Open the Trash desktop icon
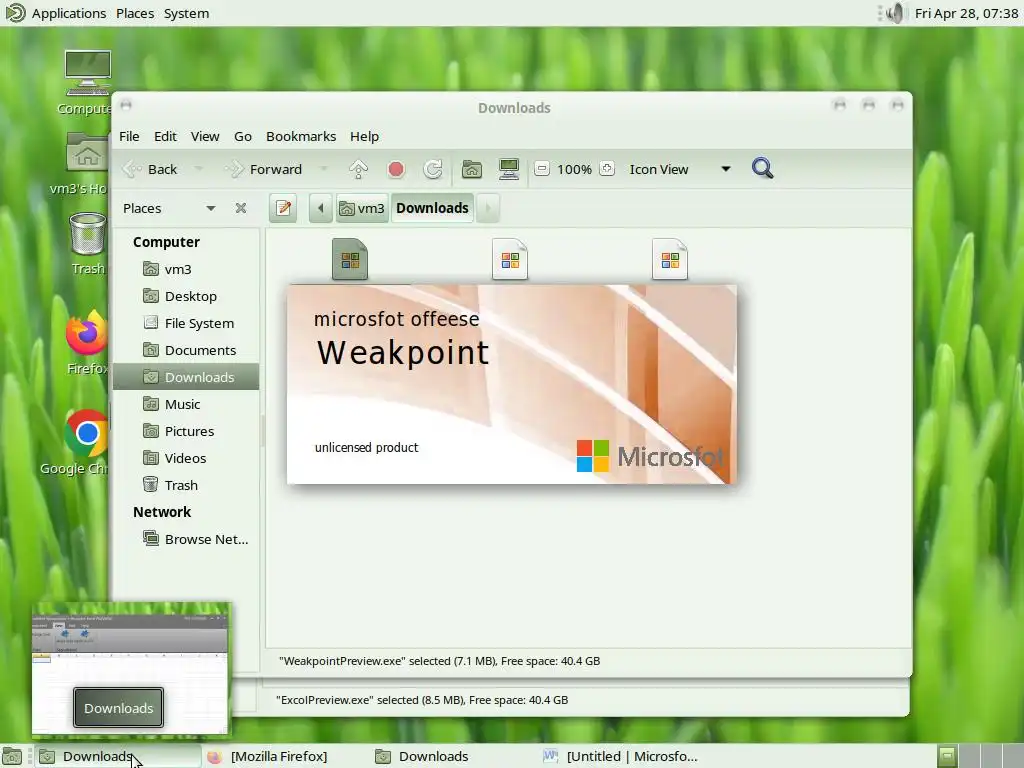The image size is (1024, 768). coord(88,244)
